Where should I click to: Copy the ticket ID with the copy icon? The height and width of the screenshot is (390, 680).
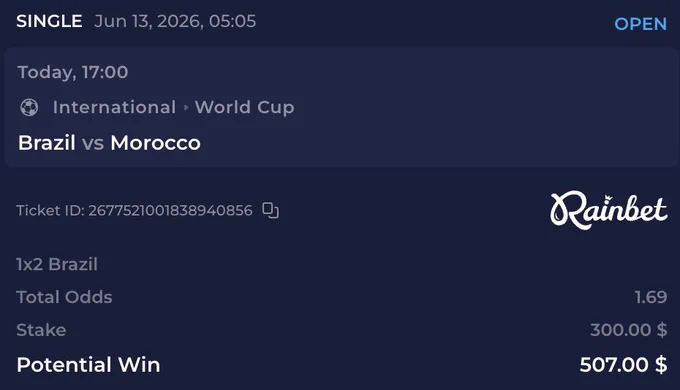(270, 210)
